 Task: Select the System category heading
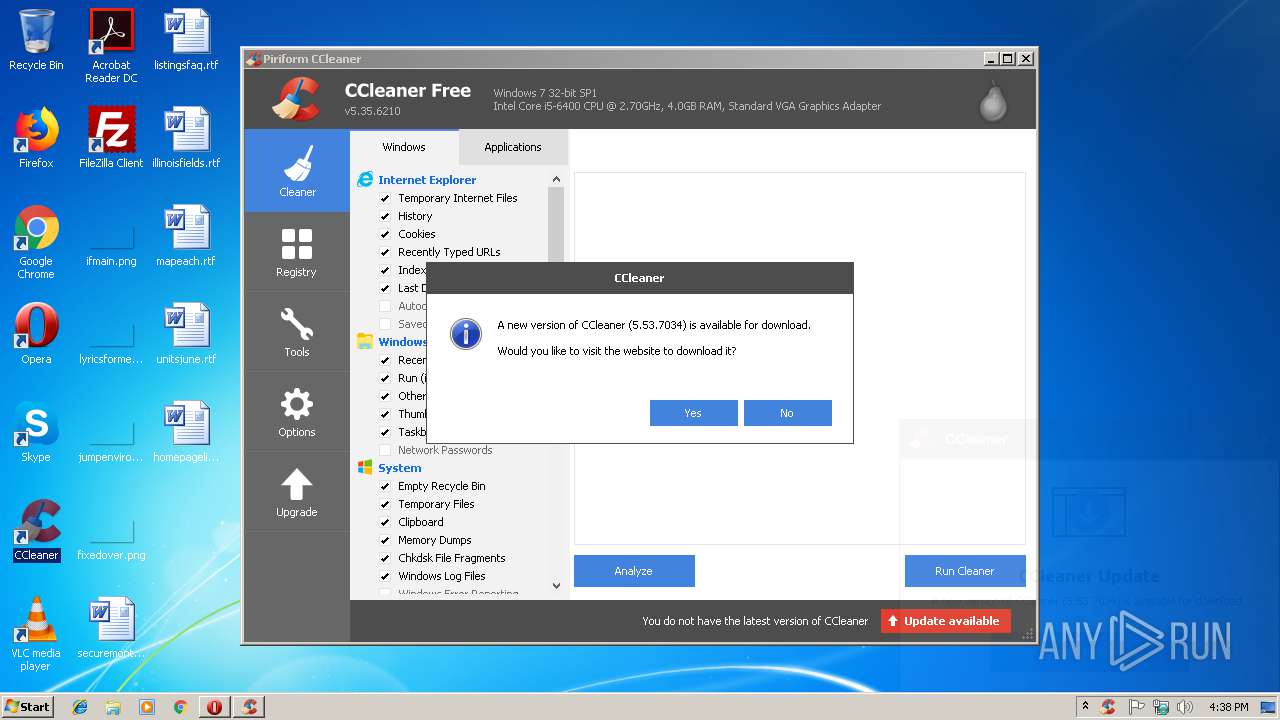point(399,468)
